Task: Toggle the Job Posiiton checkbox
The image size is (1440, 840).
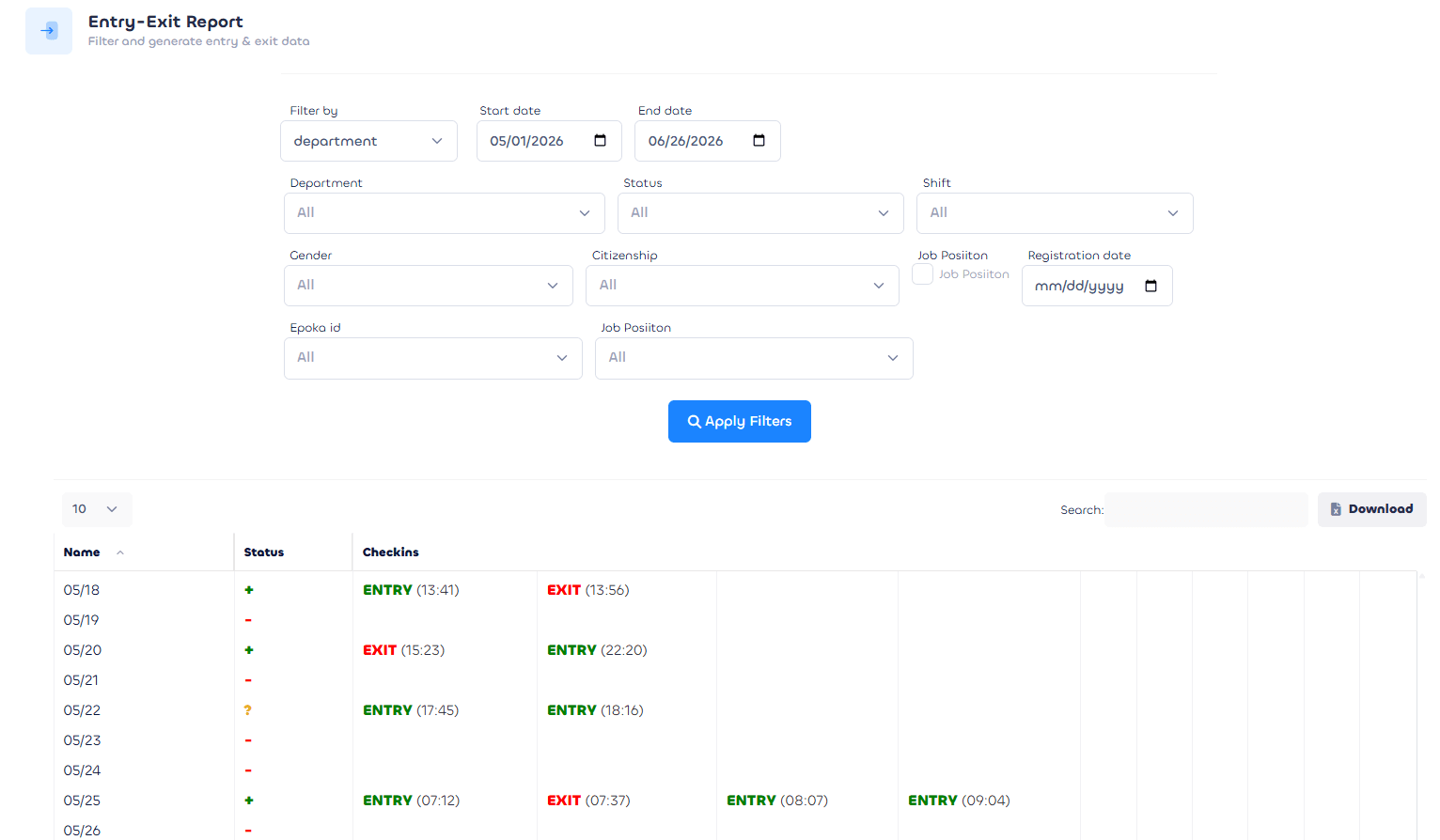Action: [x=923, y=273]
